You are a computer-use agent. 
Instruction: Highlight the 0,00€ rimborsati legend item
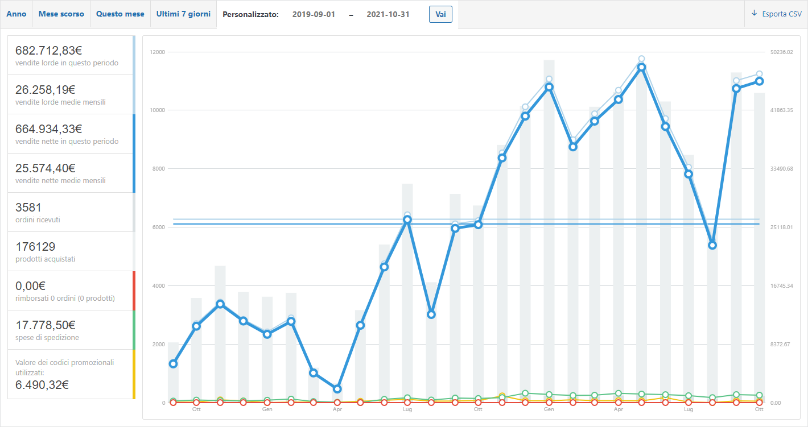tap(71, 291)
